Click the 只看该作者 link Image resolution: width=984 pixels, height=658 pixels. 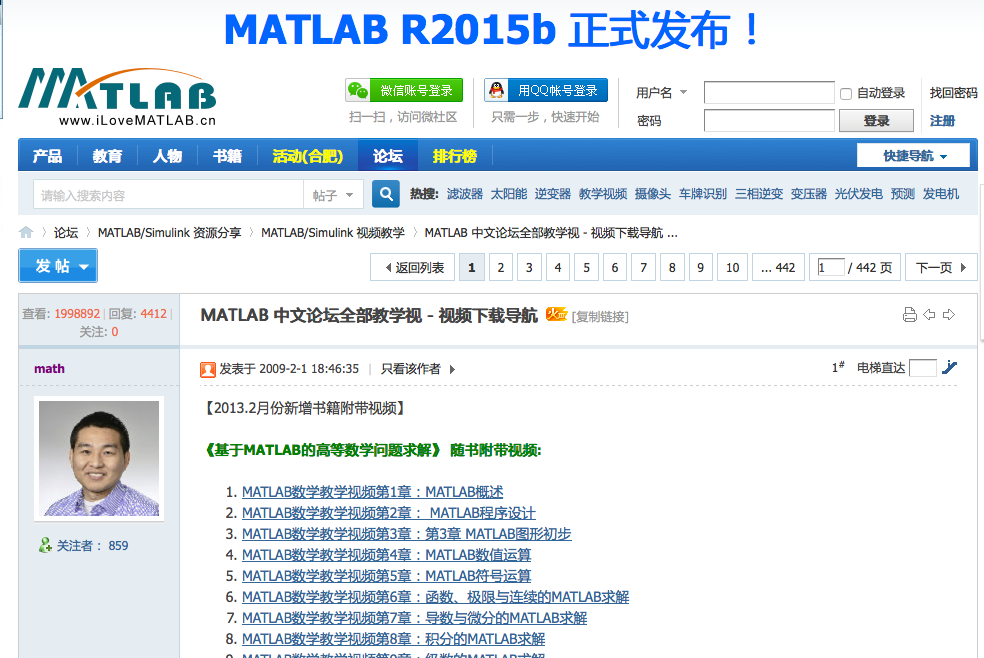click(410, 369)
